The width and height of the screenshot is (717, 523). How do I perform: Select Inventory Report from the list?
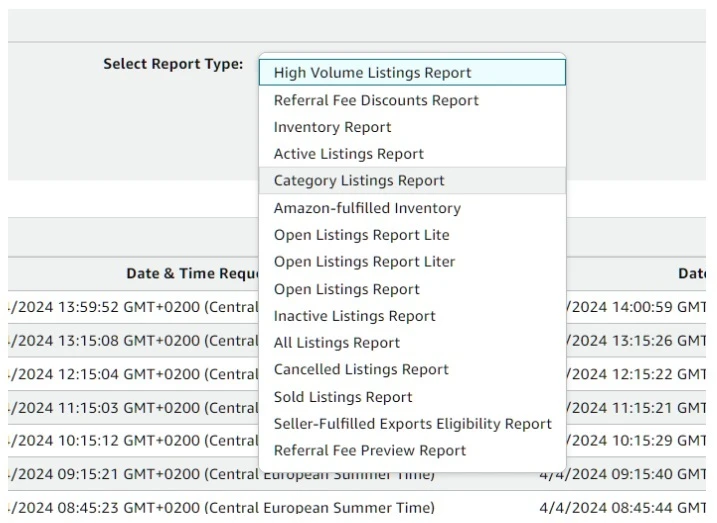pos(412,127)
